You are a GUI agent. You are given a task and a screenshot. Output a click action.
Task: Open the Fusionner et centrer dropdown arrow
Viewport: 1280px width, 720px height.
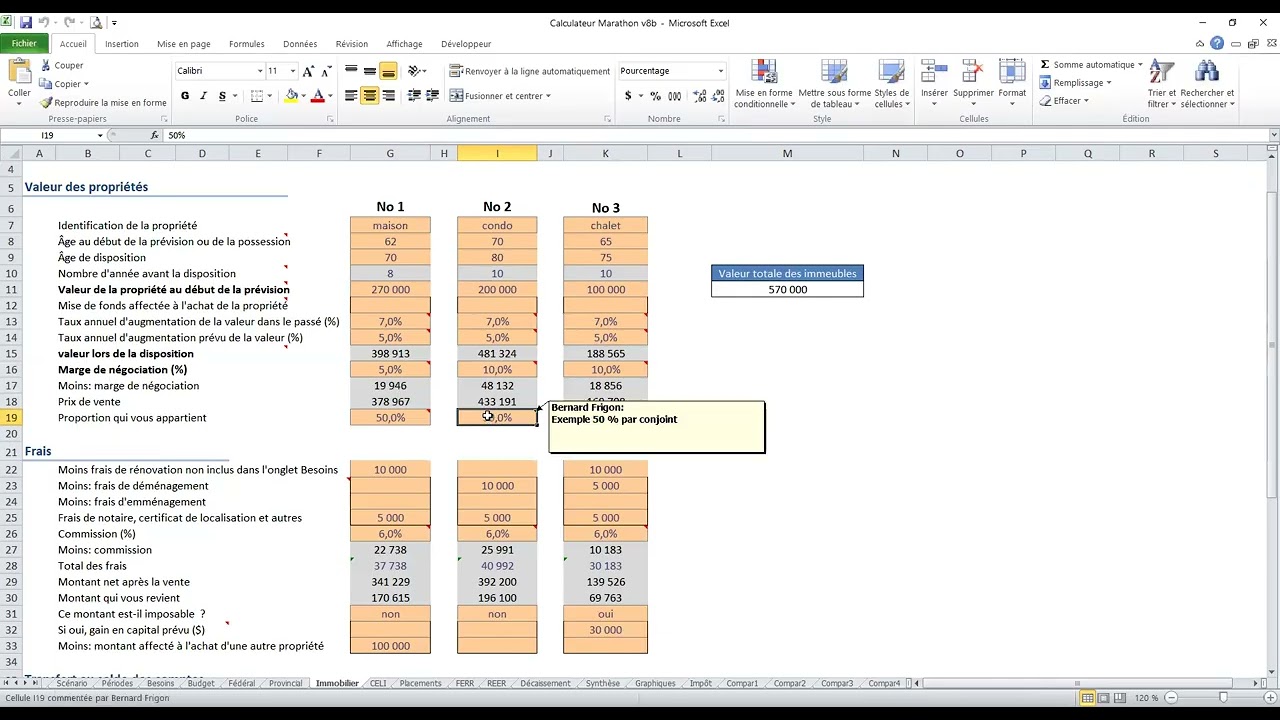[x=548, y=96]
